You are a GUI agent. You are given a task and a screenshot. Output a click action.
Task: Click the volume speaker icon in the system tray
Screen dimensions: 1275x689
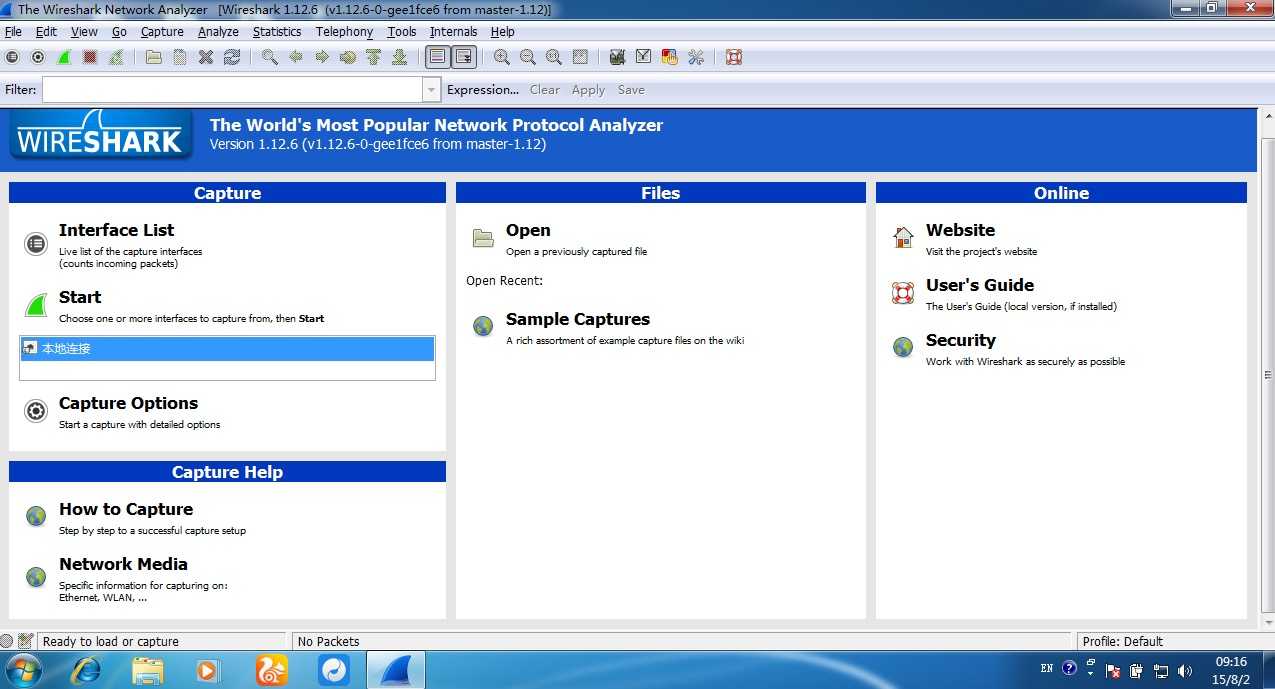1186,670
